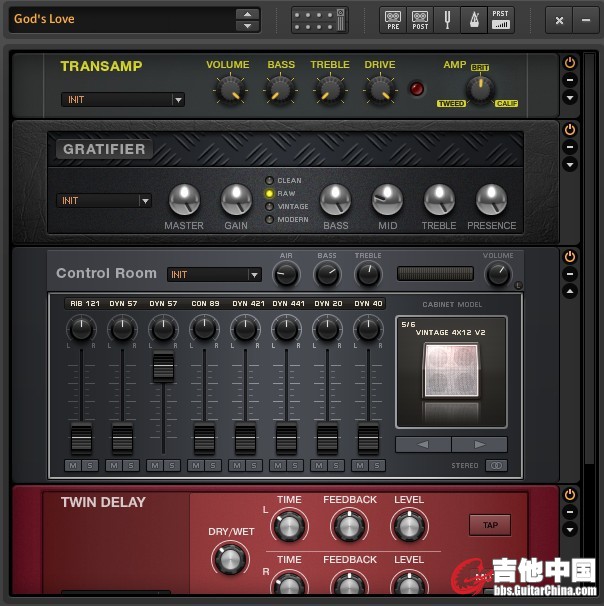
Task: Open the tuner tool
Action: [446, 19]
